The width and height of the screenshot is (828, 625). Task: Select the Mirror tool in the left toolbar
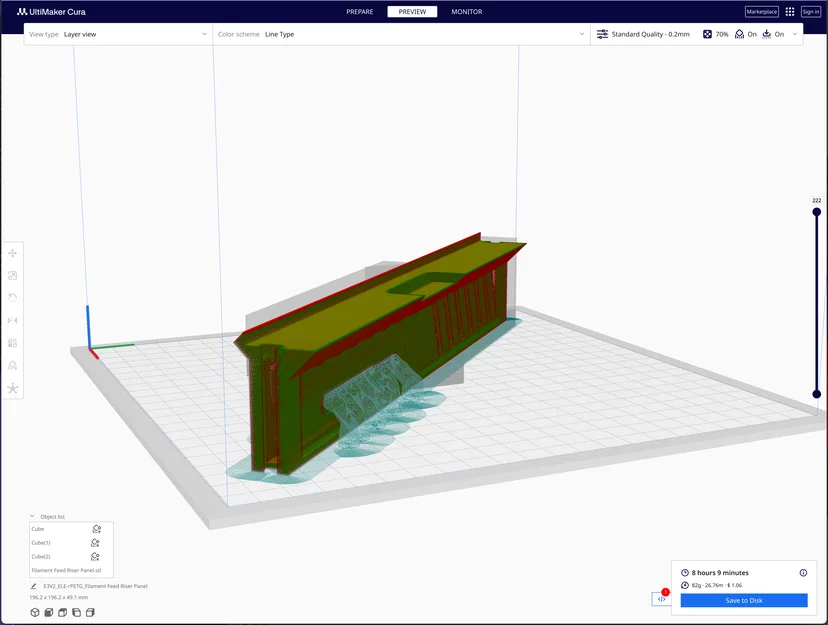click(x=13, y=320)
